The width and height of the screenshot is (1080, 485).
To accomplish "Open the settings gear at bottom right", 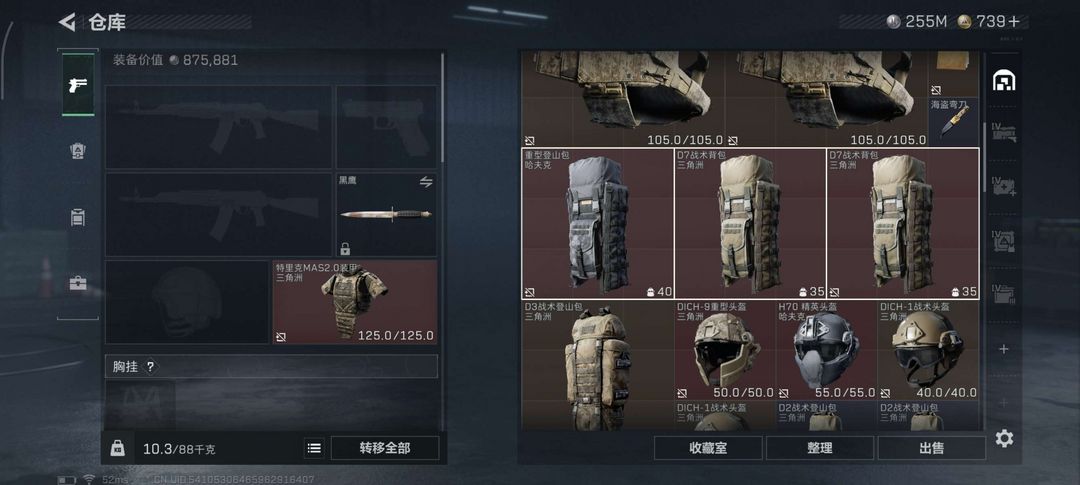I will 1004,438.
